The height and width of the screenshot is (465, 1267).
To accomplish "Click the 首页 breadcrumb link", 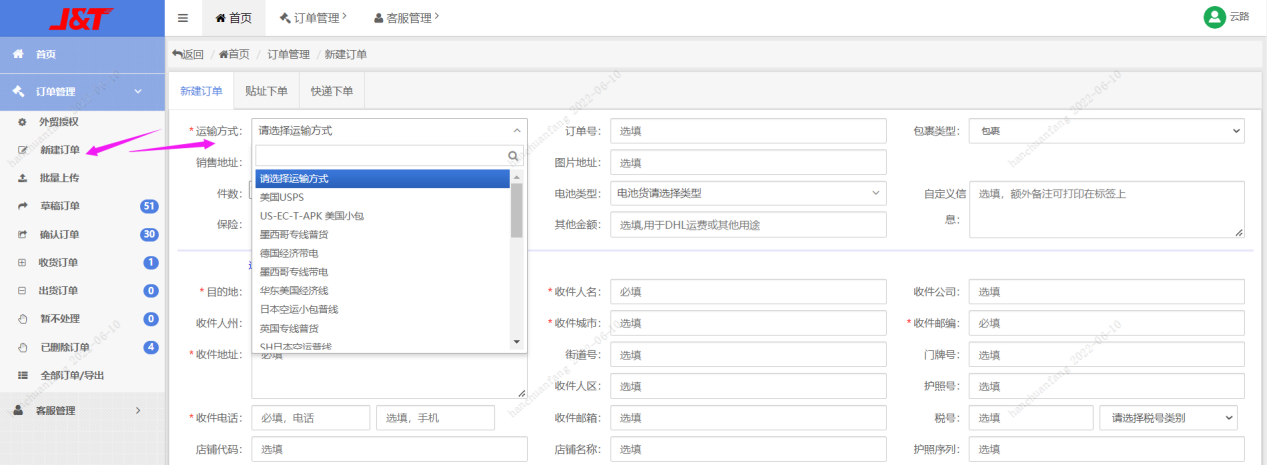I will 234,55.
